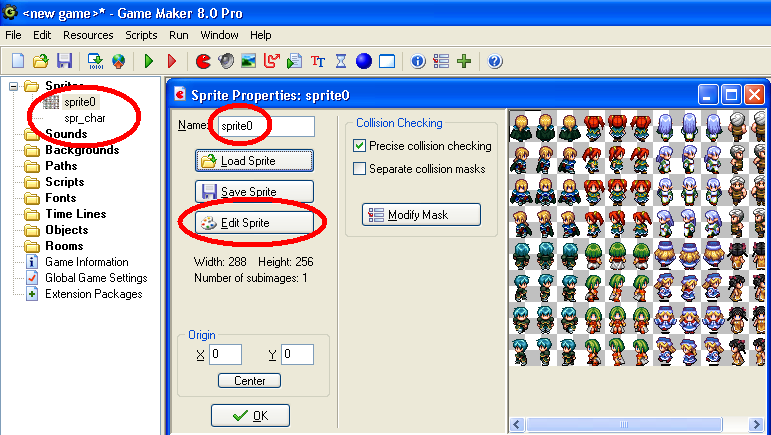This screenshot has height=435, width=771.
Task: Click the Modify Mask button
Action: pyautogui.click(x=421, y=215)
